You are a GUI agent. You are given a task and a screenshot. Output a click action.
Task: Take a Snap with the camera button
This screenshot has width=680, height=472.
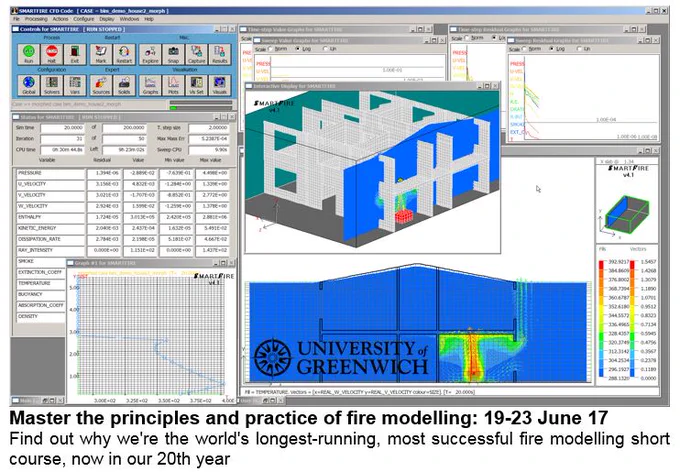tap(173, 54)
